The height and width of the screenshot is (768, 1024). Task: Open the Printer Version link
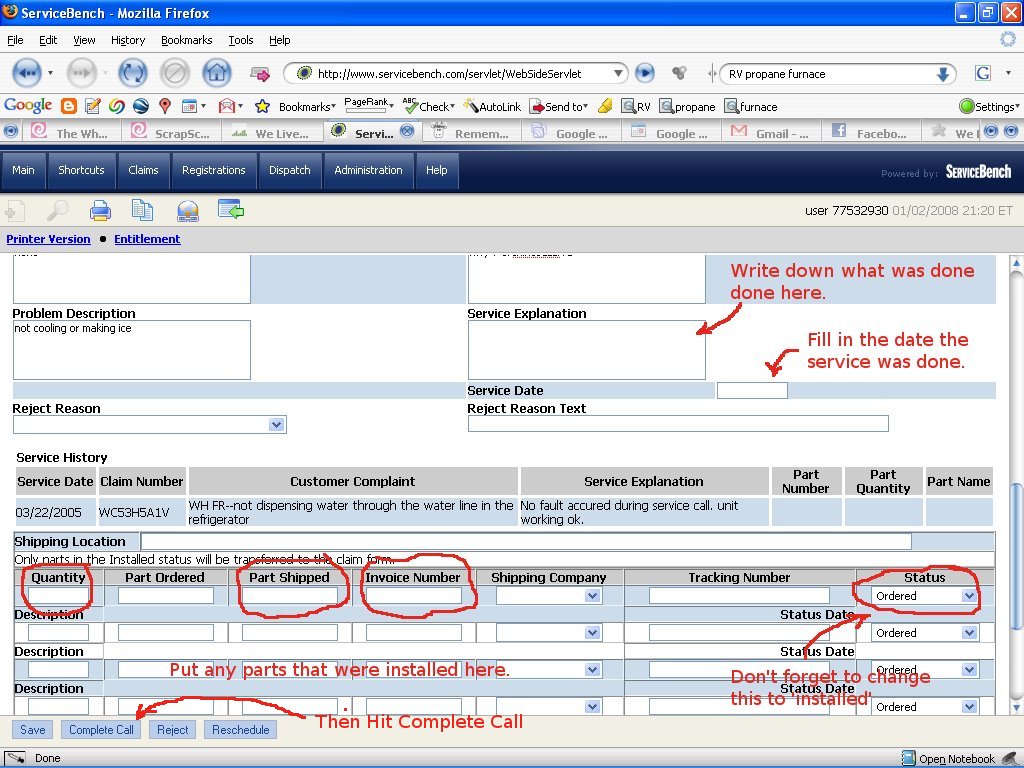point(48,239)
